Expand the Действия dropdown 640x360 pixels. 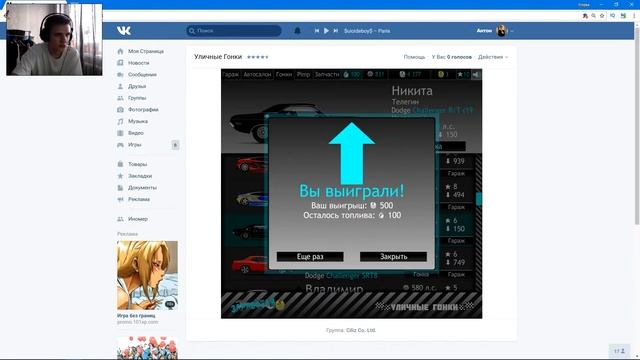click(493, 57)
